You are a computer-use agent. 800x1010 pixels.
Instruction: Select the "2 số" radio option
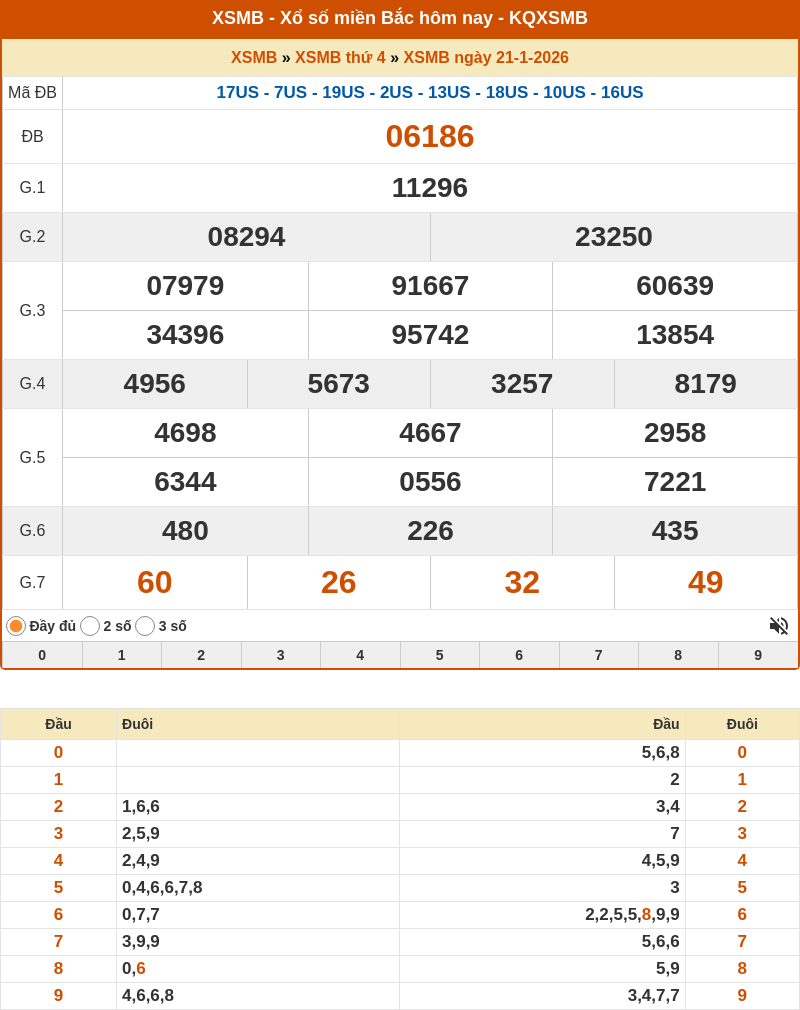click(x=90, y=626)
